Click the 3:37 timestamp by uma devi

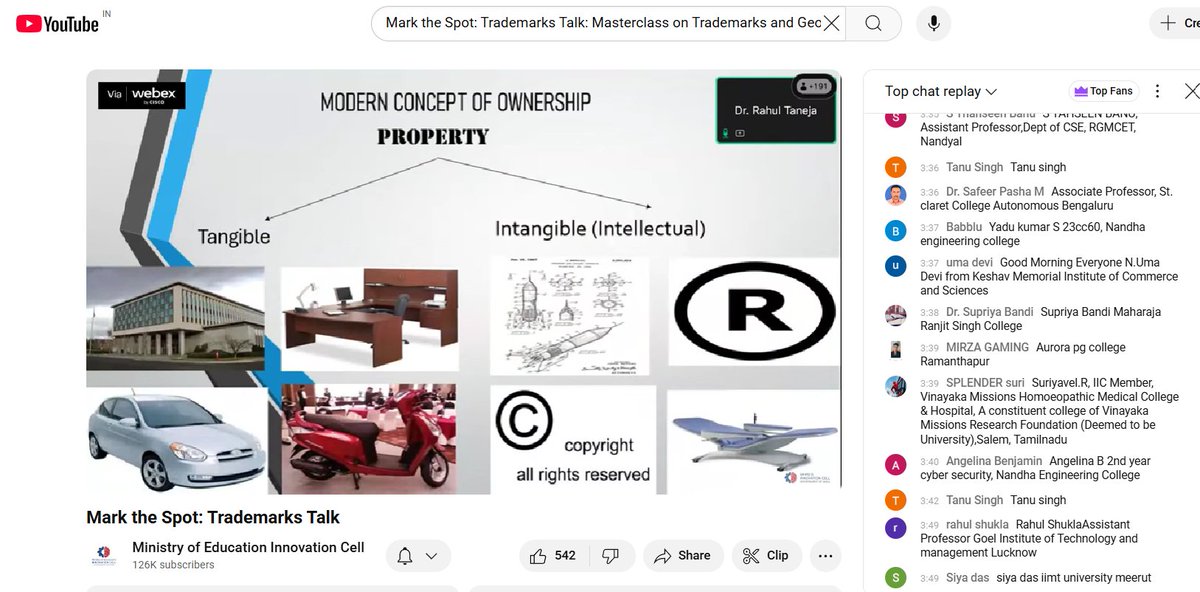(929, 264)
